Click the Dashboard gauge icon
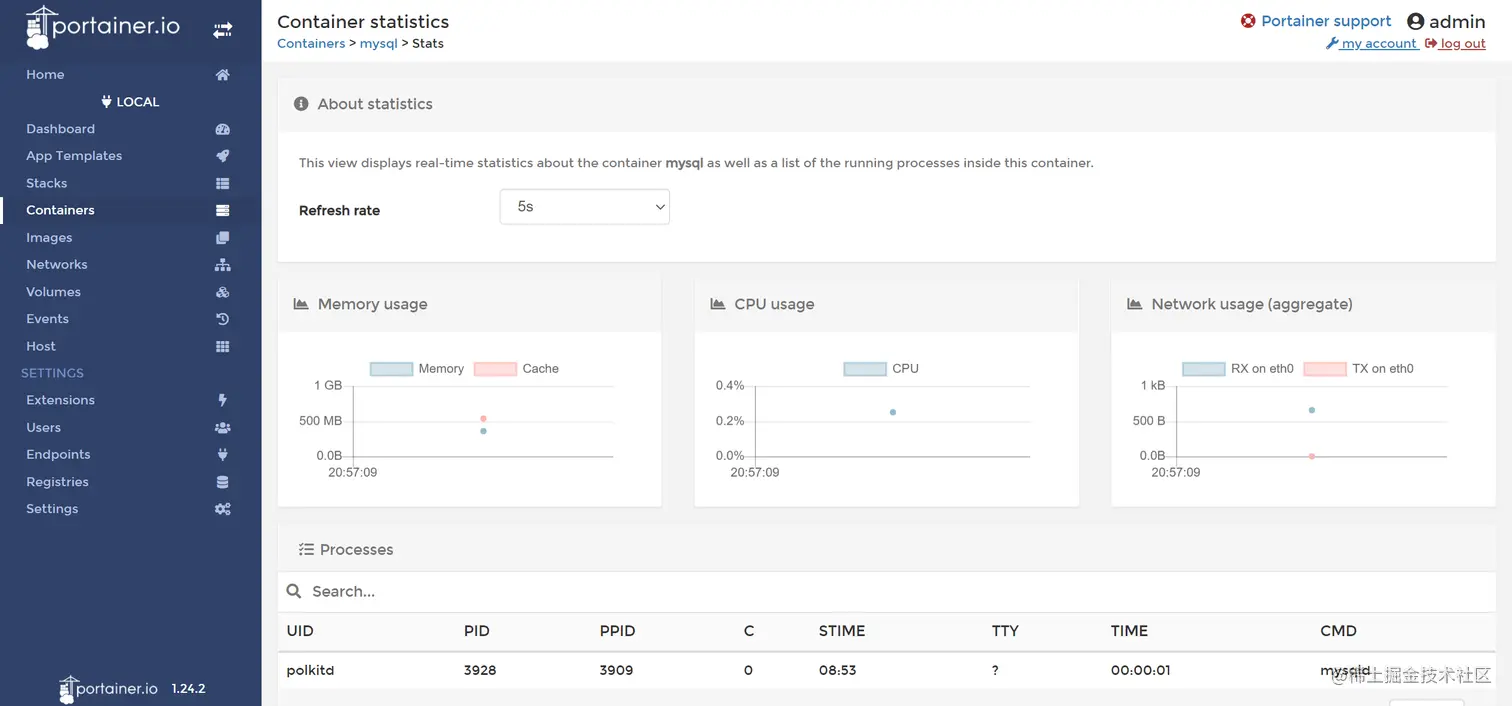 (x=222, y=129)
